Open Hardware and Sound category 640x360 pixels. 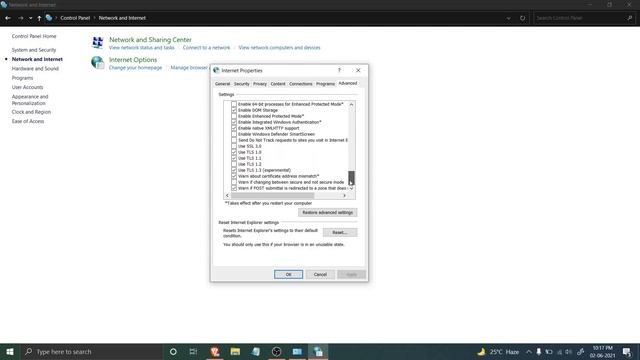click(35, 69)
